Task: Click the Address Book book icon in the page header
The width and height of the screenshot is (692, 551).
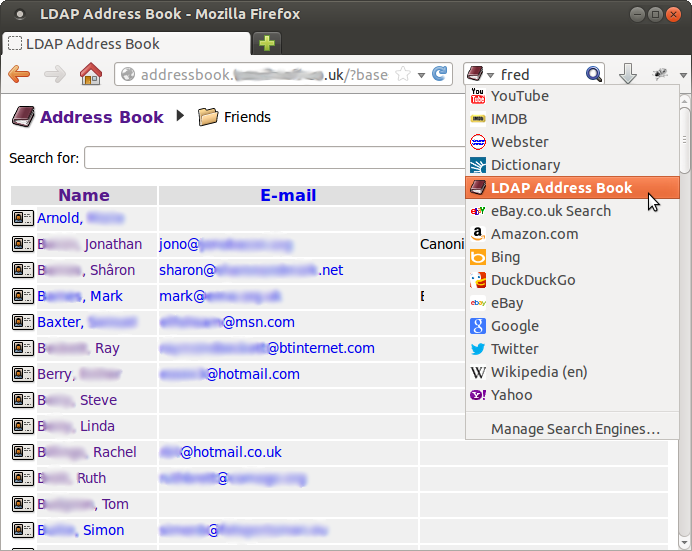Action: pos(23,116)
